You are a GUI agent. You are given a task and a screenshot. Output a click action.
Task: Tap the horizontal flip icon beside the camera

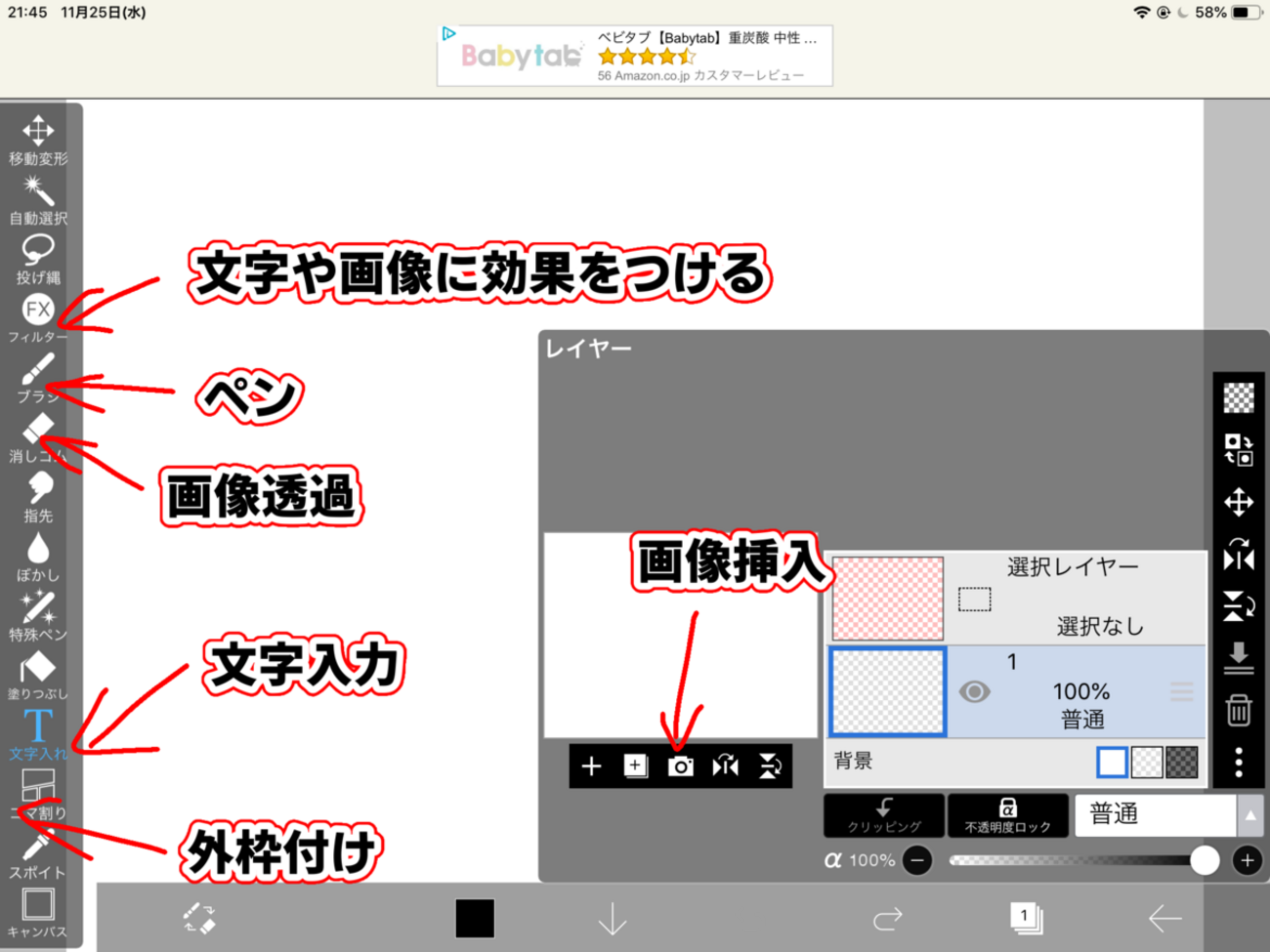click(726, 766)
